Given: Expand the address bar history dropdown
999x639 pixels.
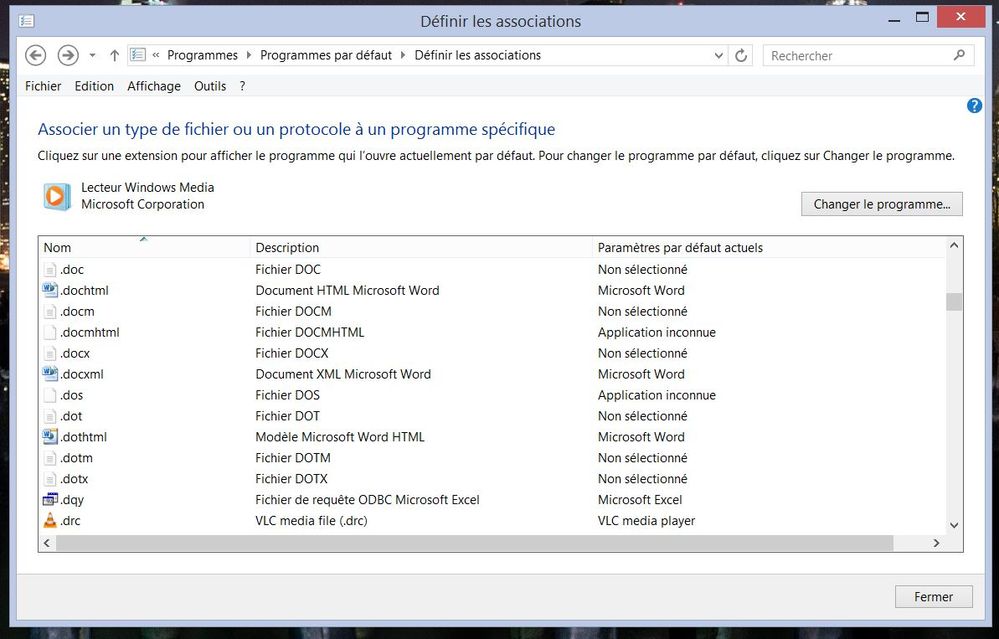Looking at the screenshot, I should tap(718, 56).
